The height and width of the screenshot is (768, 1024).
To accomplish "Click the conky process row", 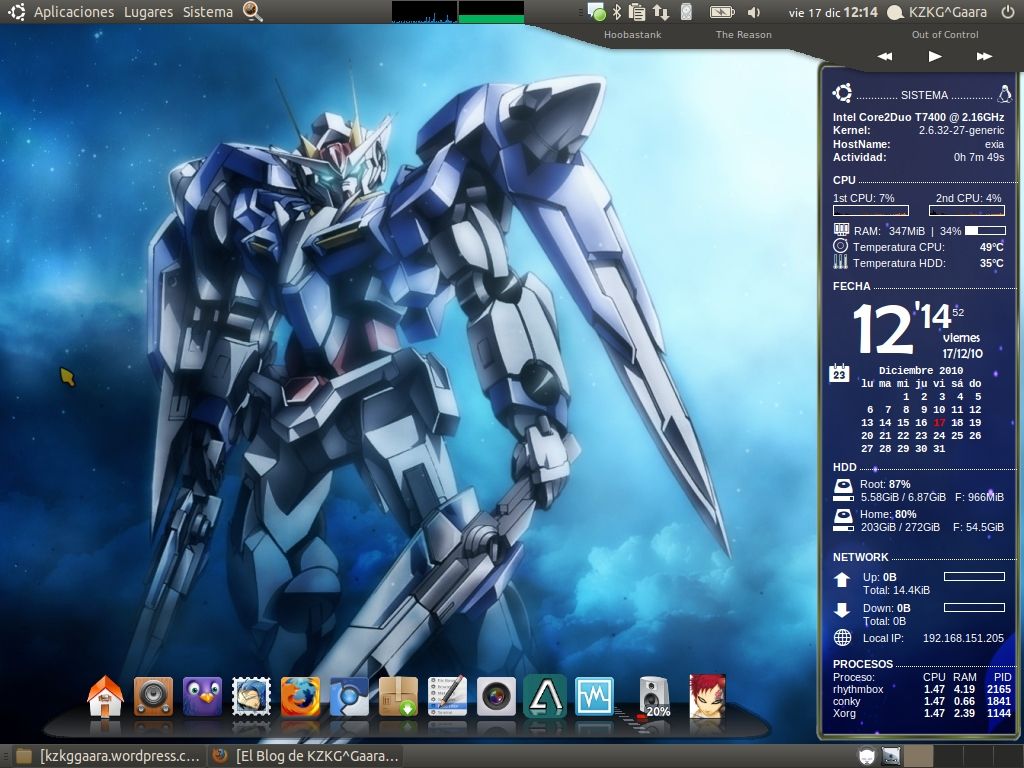I will point(922,701).
